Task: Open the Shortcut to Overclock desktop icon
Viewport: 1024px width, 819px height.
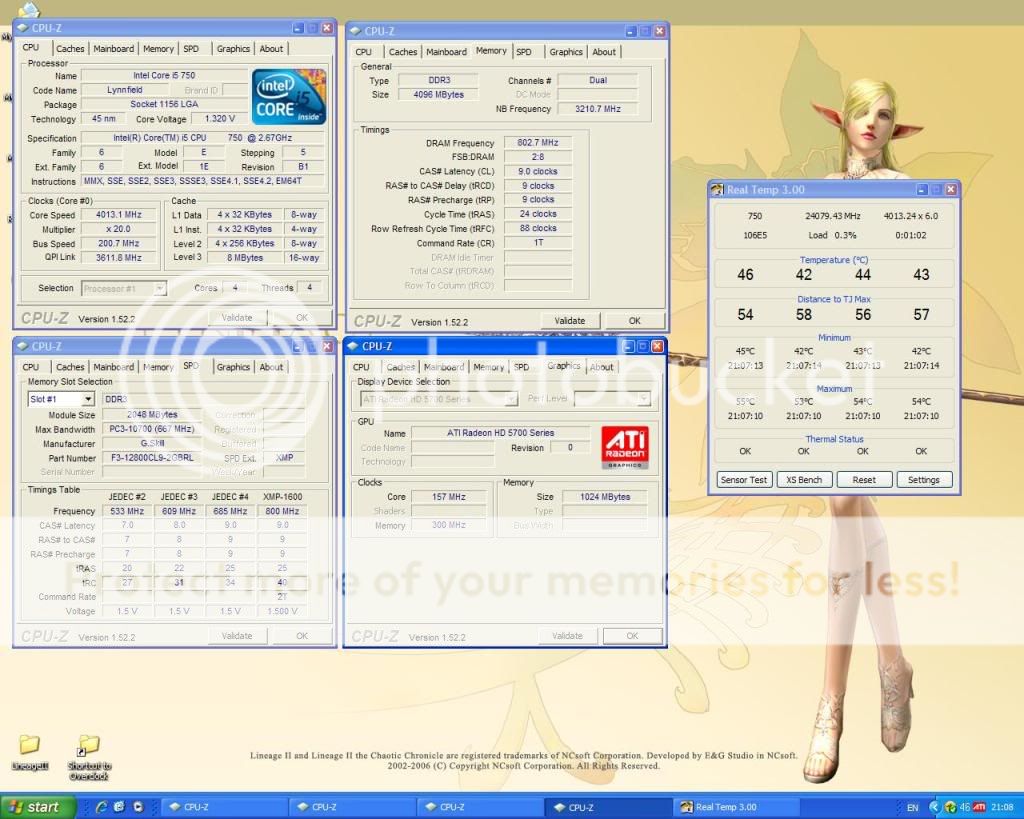Action: (x=88, y=746)
